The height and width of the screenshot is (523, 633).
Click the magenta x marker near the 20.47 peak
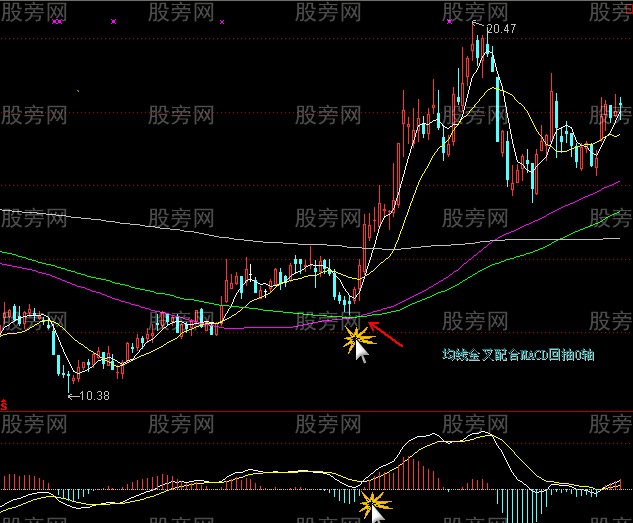coord(450,20)
